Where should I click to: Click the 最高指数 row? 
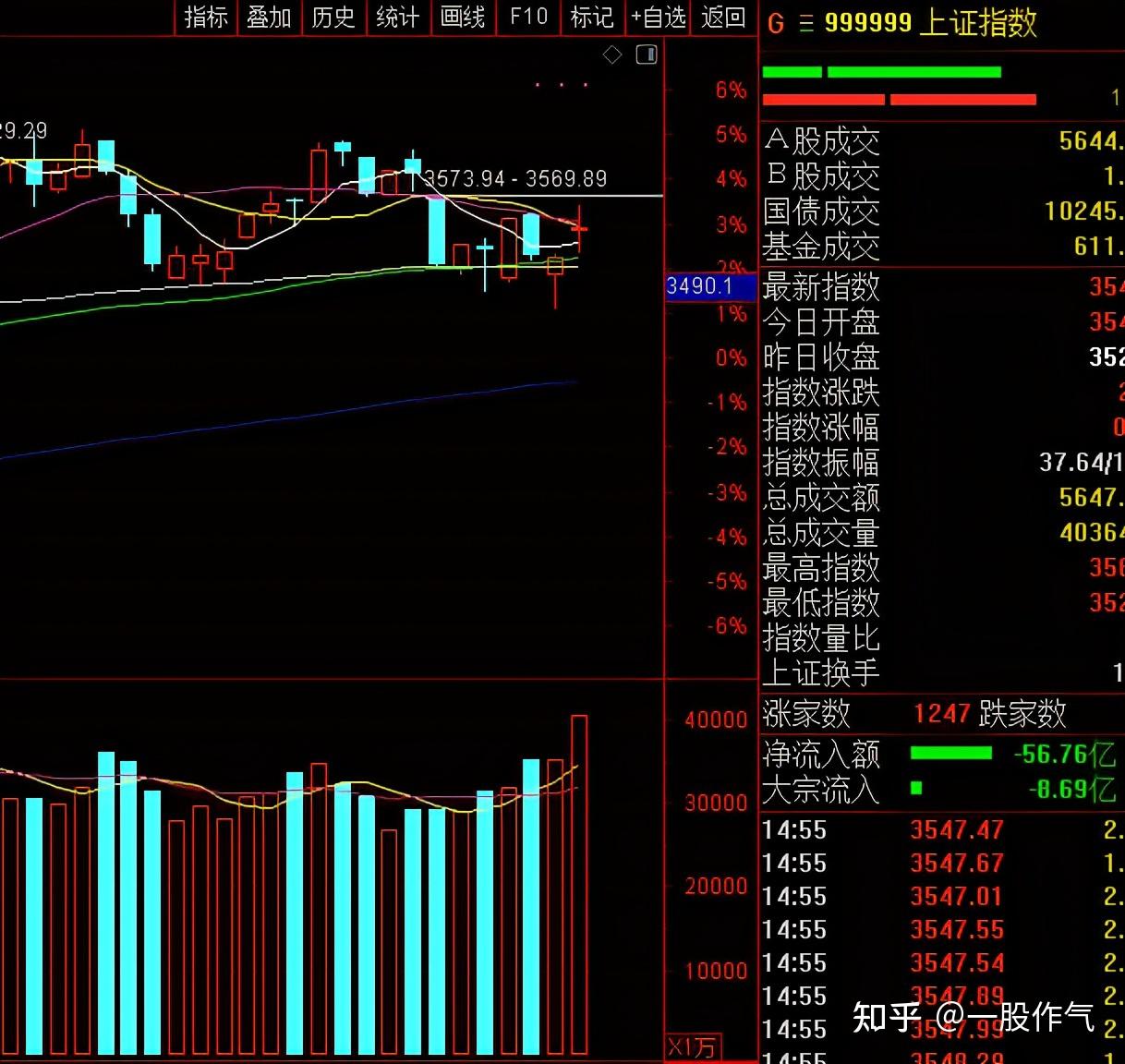coord(942,568)
